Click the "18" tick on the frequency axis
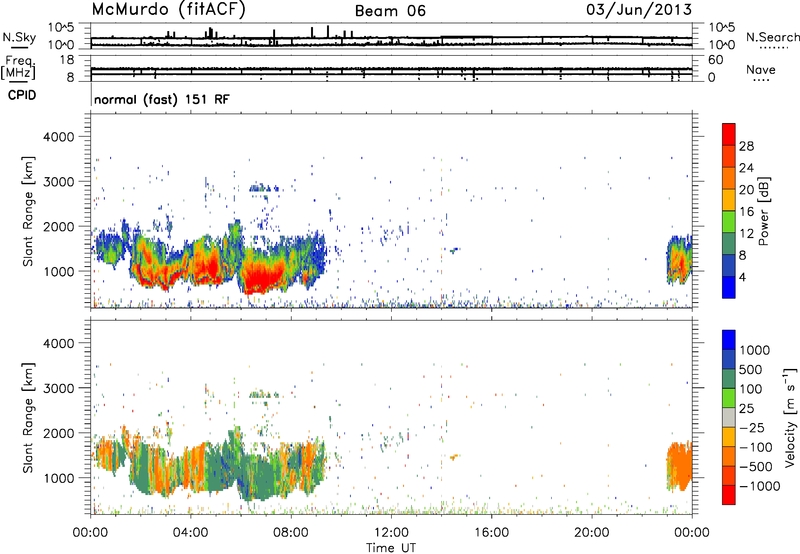Viewport: 800px width, 554px height. point(67,60)
